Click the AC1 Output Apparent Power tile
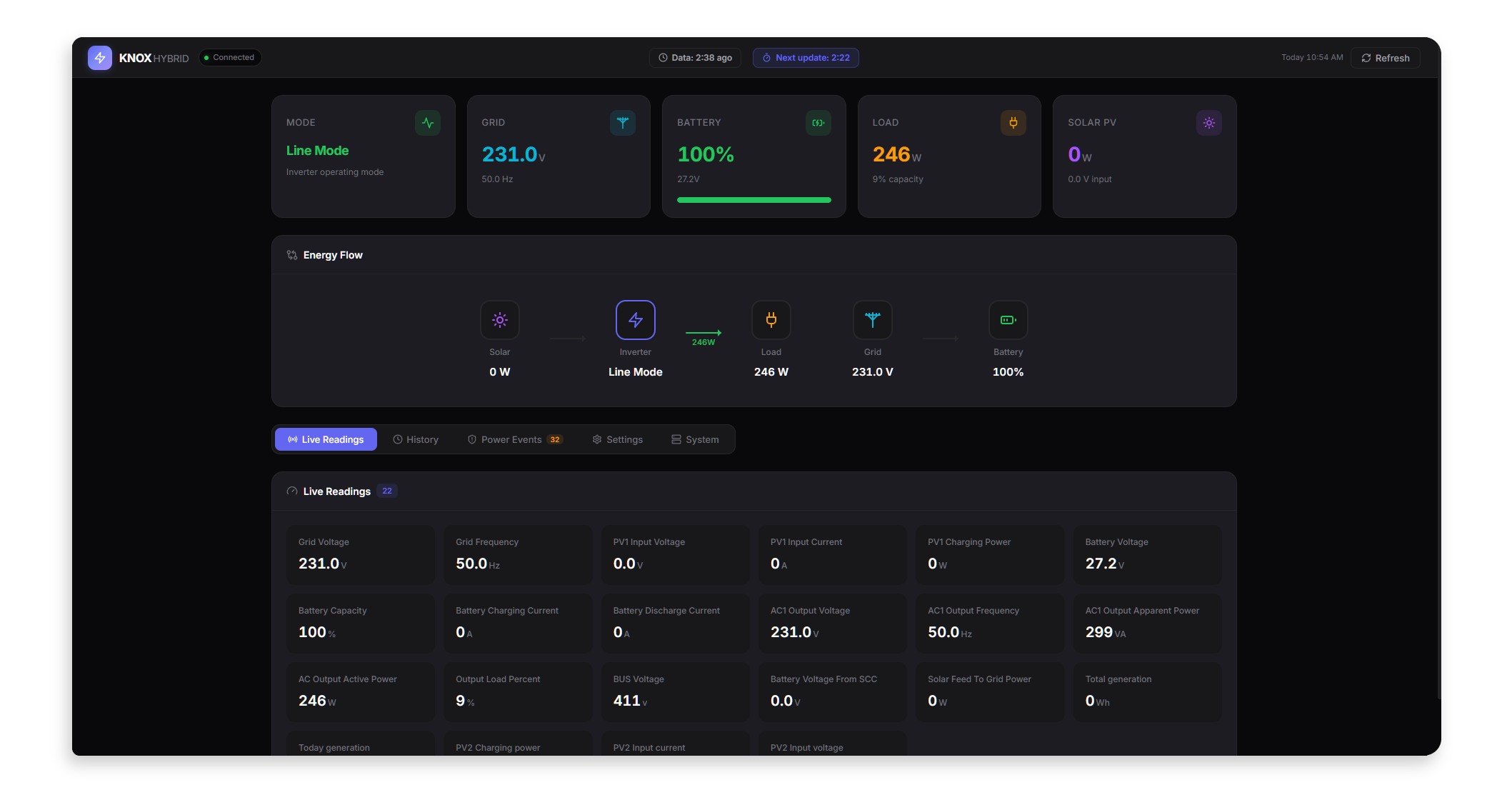Screen dimensions: 1512x790 [x=1148, y=624]
